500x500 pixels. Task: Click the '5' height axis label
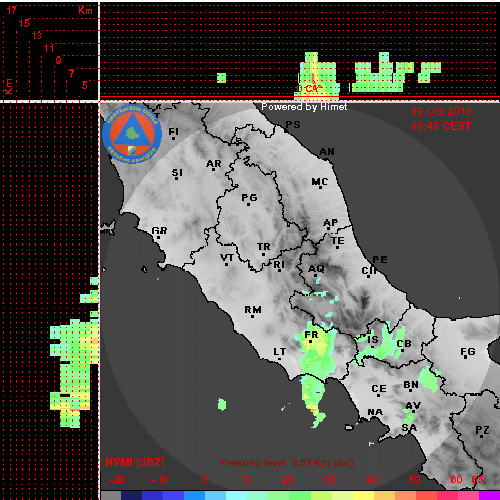click(x=85, y=85)
